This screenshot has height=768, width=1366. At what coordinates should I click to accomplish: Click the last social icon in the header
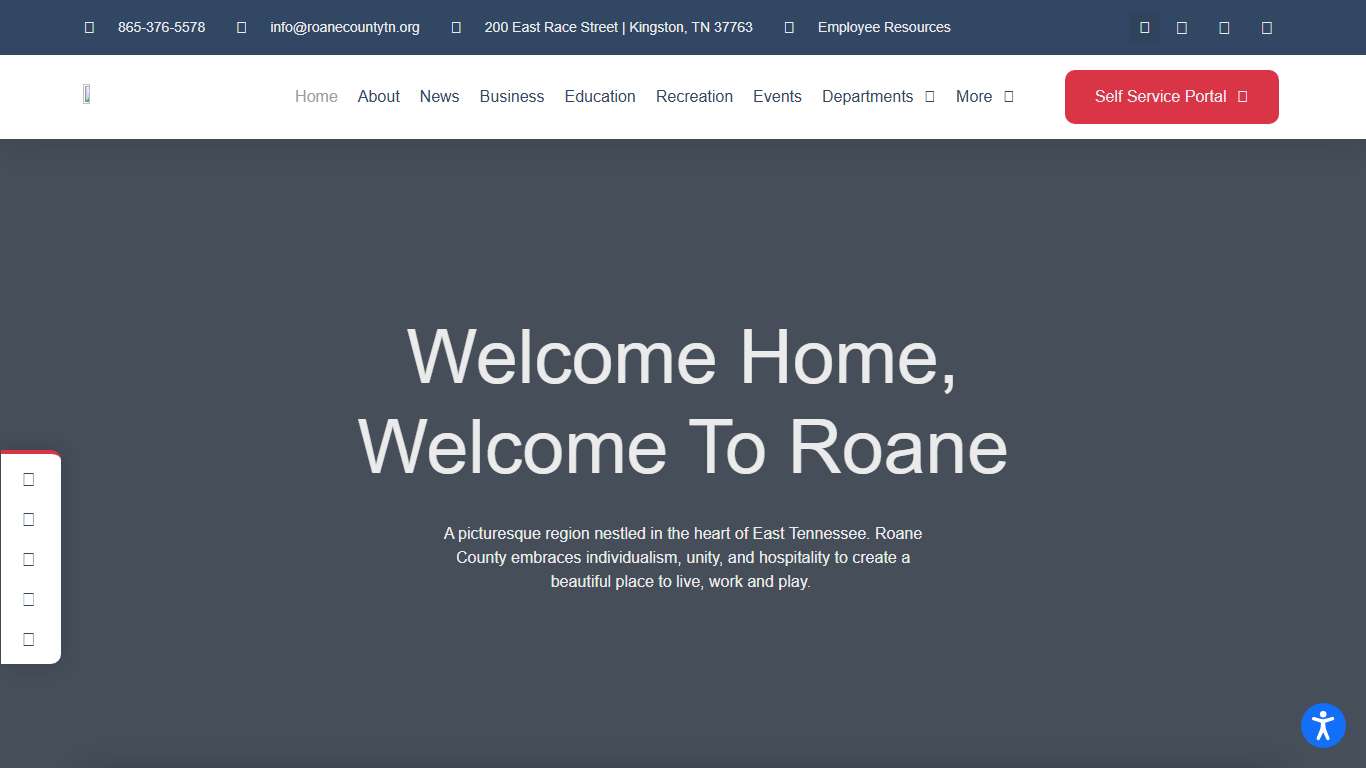click(1266, 27)
